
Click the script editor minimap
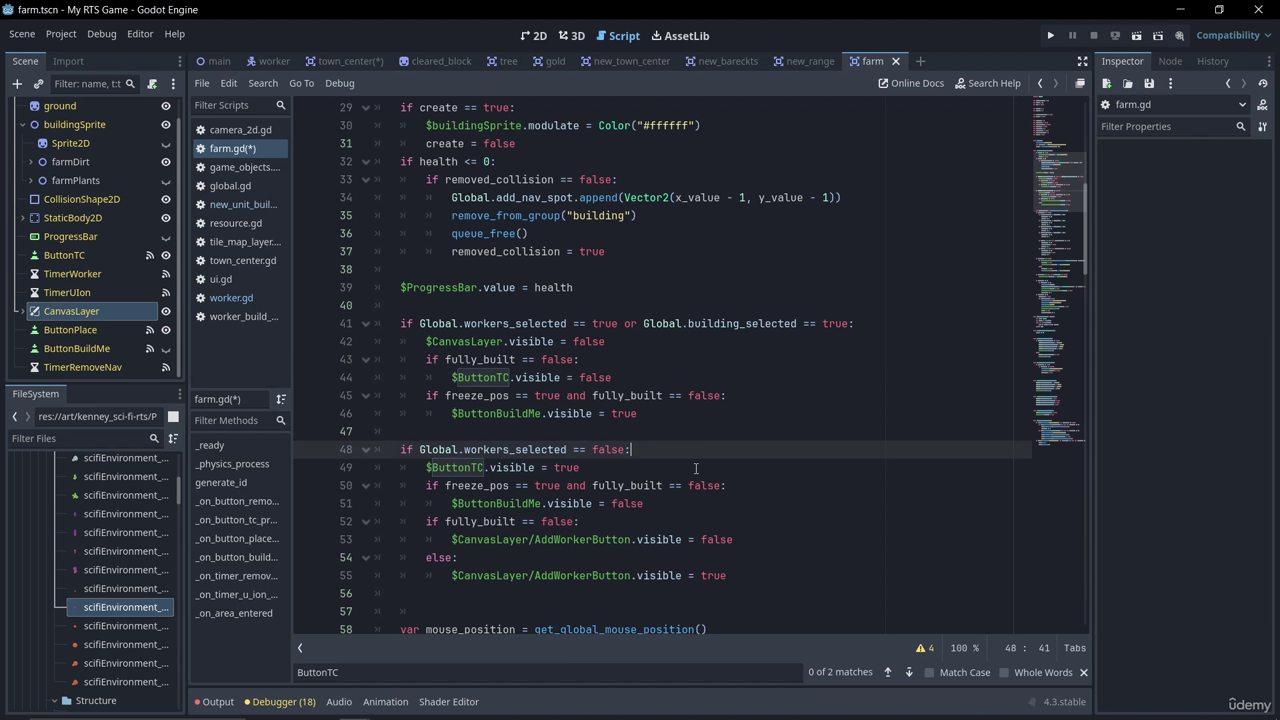[1059, 270]
